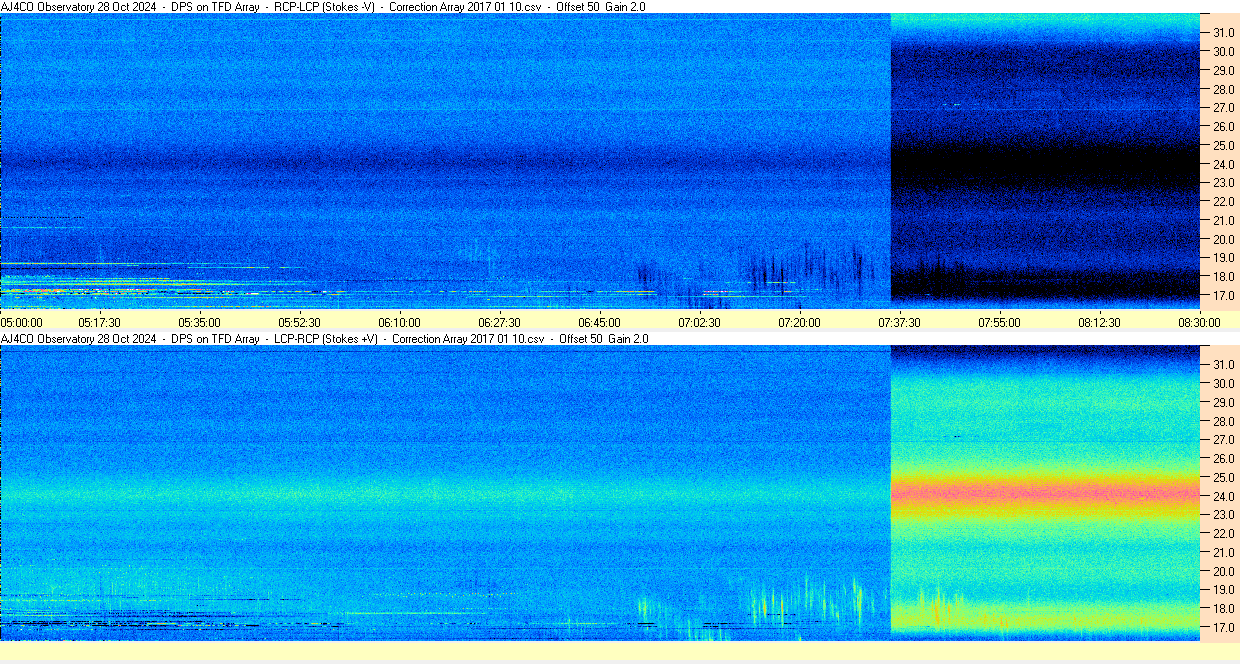Screen dimensions: 1240x664
Task: Pick 26.0 frequency label in RCP-LCP panel
Action: click(x=1224, y=126)
